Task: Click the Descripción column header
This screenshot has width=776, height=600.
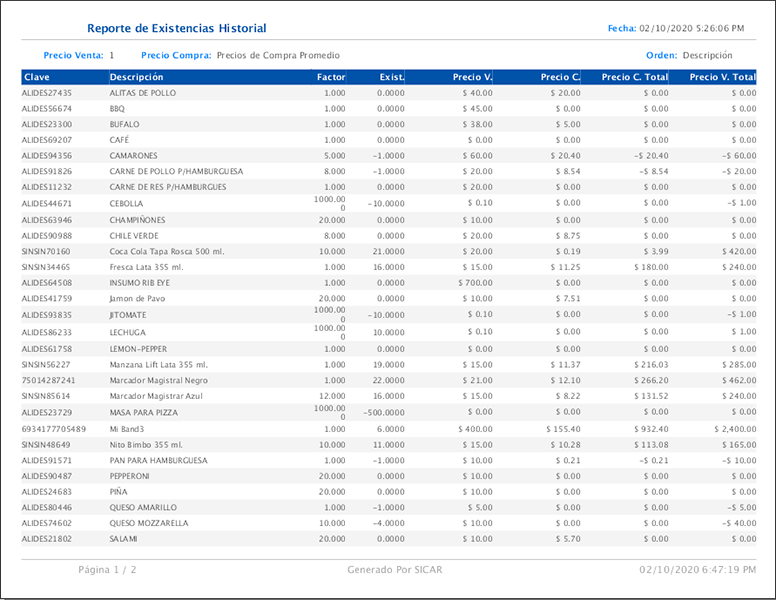Action: 137,77
